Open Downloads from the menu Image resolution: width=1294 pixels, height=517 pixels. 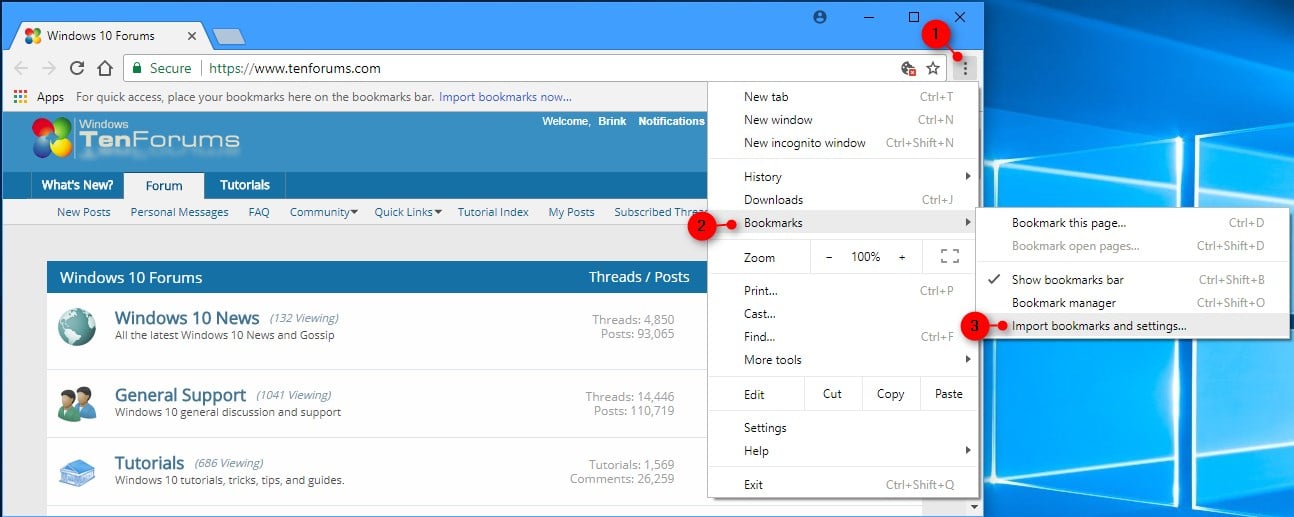coord(843,200)
